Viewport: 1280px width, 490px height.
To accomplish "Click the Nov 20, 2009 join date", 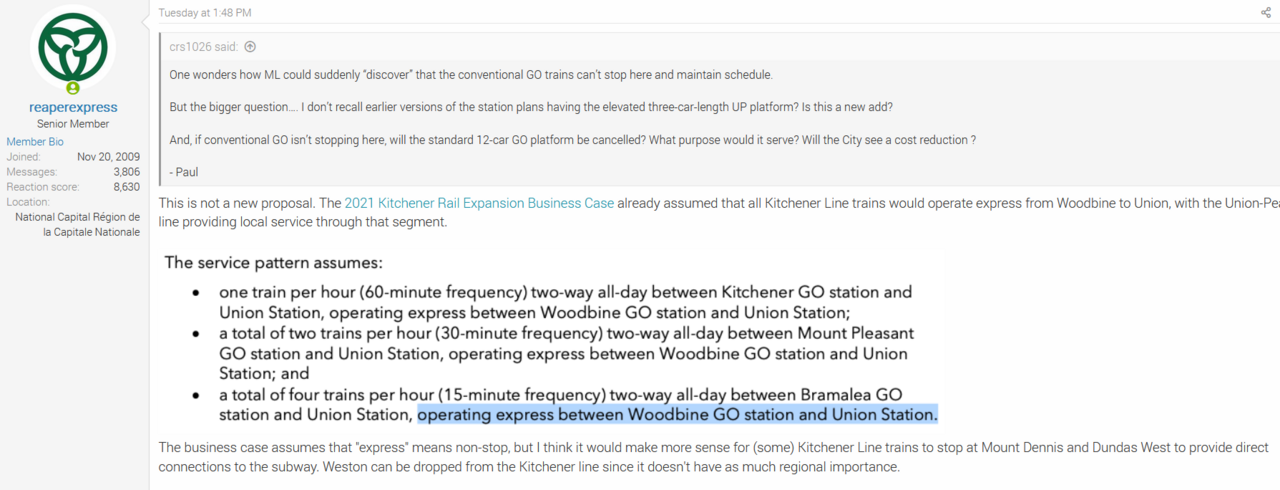I will [x=108, y=157].
